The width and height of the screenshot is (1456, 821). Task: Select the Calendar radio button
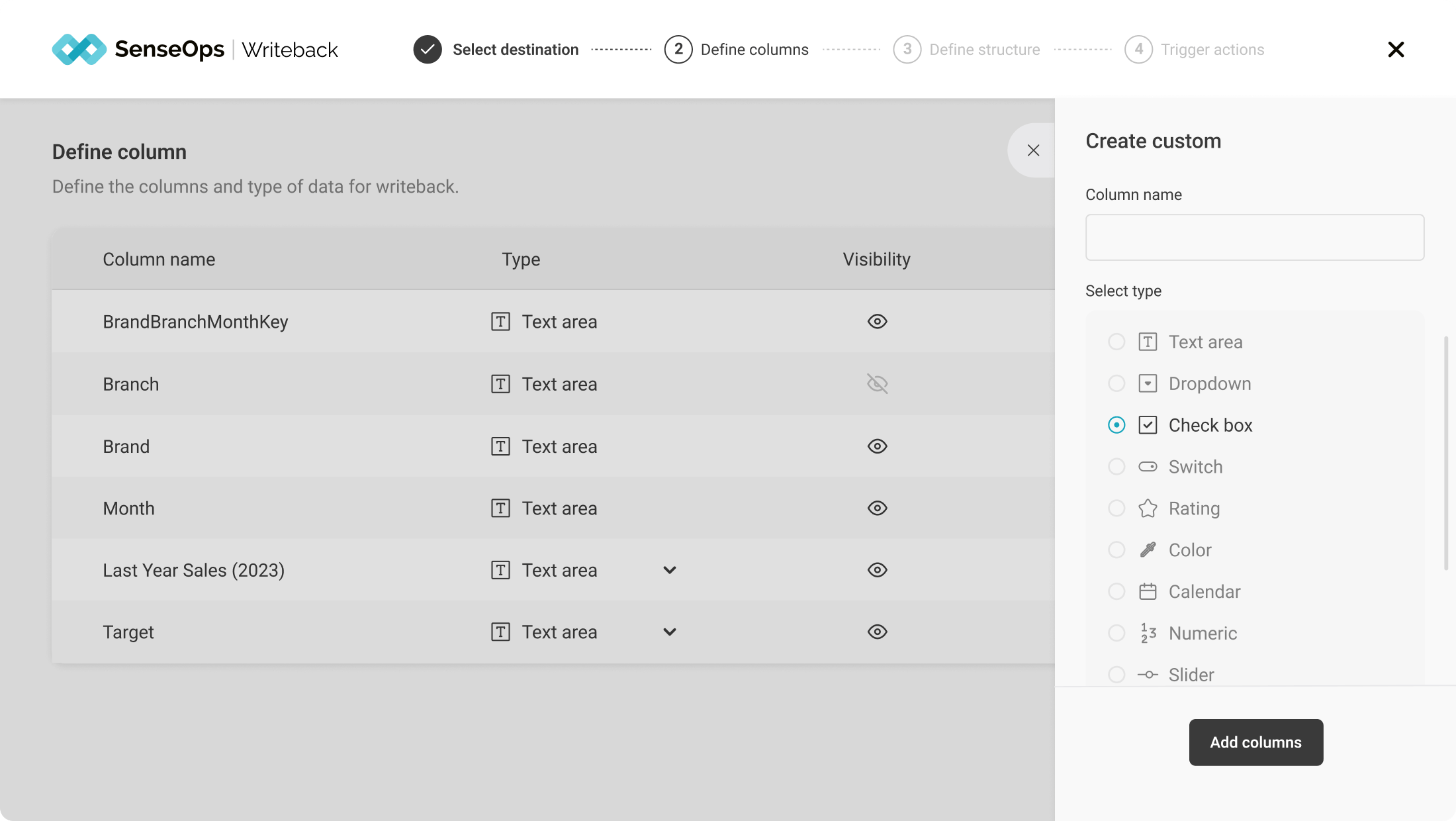[1116, 591]
